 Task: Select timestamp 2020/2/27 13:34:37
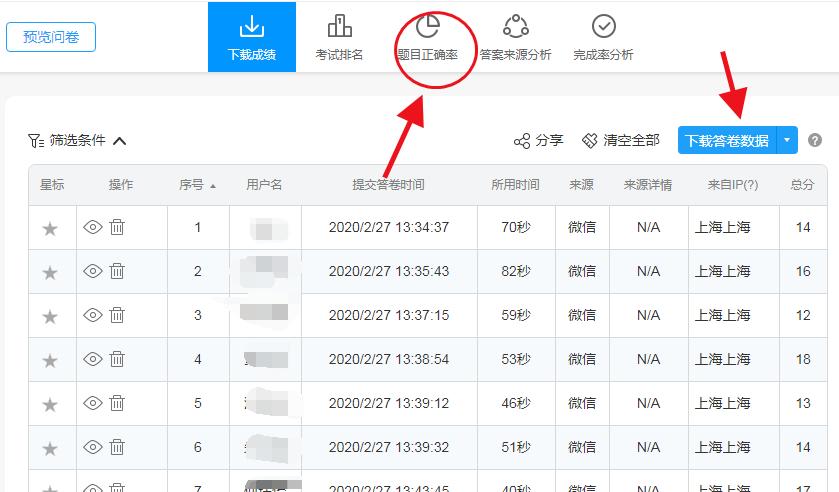[389, 227]
